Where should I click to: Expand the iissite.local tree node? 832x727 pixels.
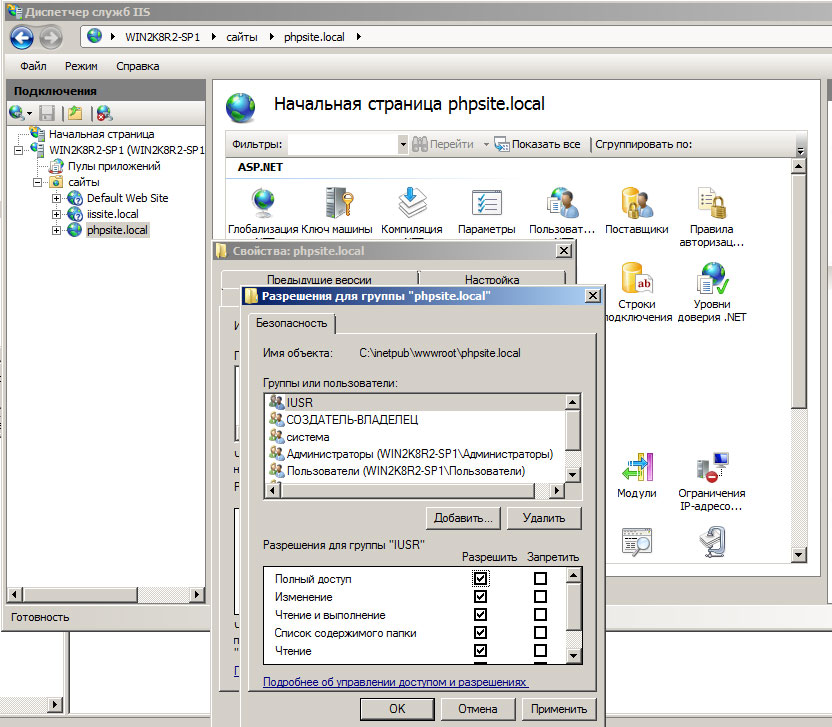point(57,214)
